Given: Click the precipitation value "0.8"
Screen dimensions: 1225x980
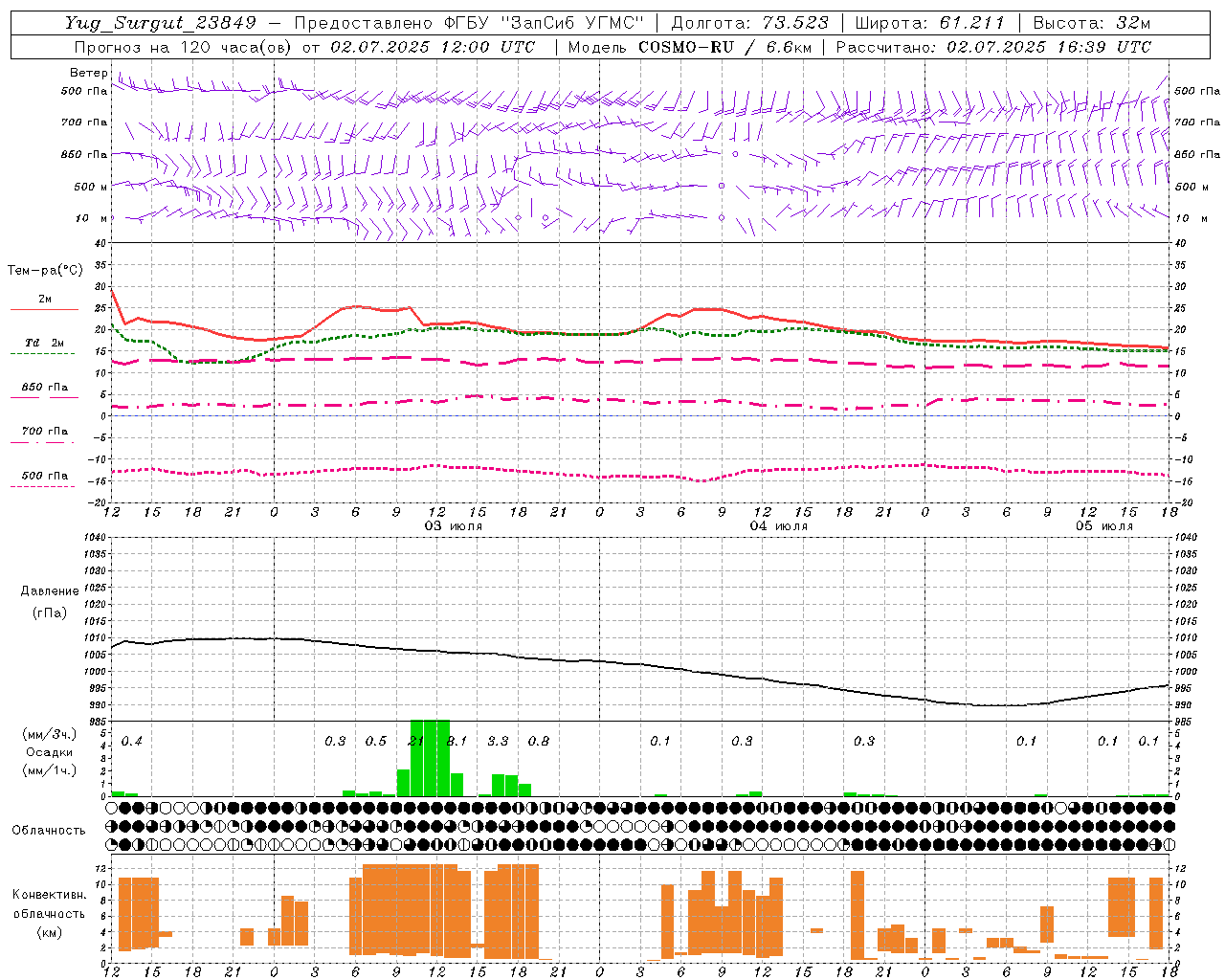Looking at the screenshot, I should [x=539, y=742].
